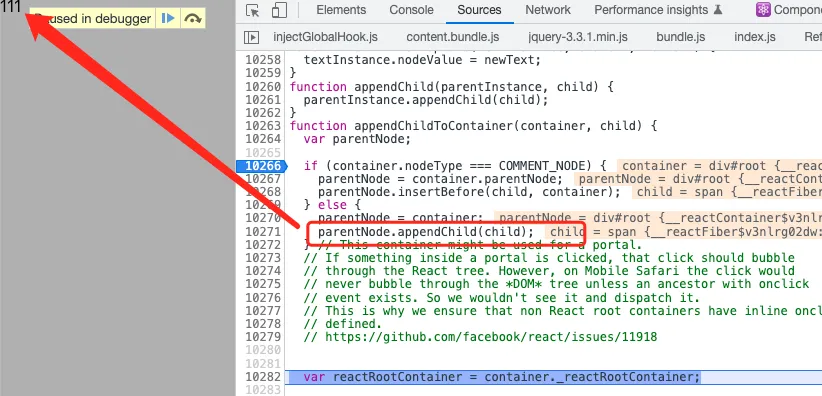Viewport: 822px width, 396px height.
Task: Select the Sources tab
Action: [479, 10]
